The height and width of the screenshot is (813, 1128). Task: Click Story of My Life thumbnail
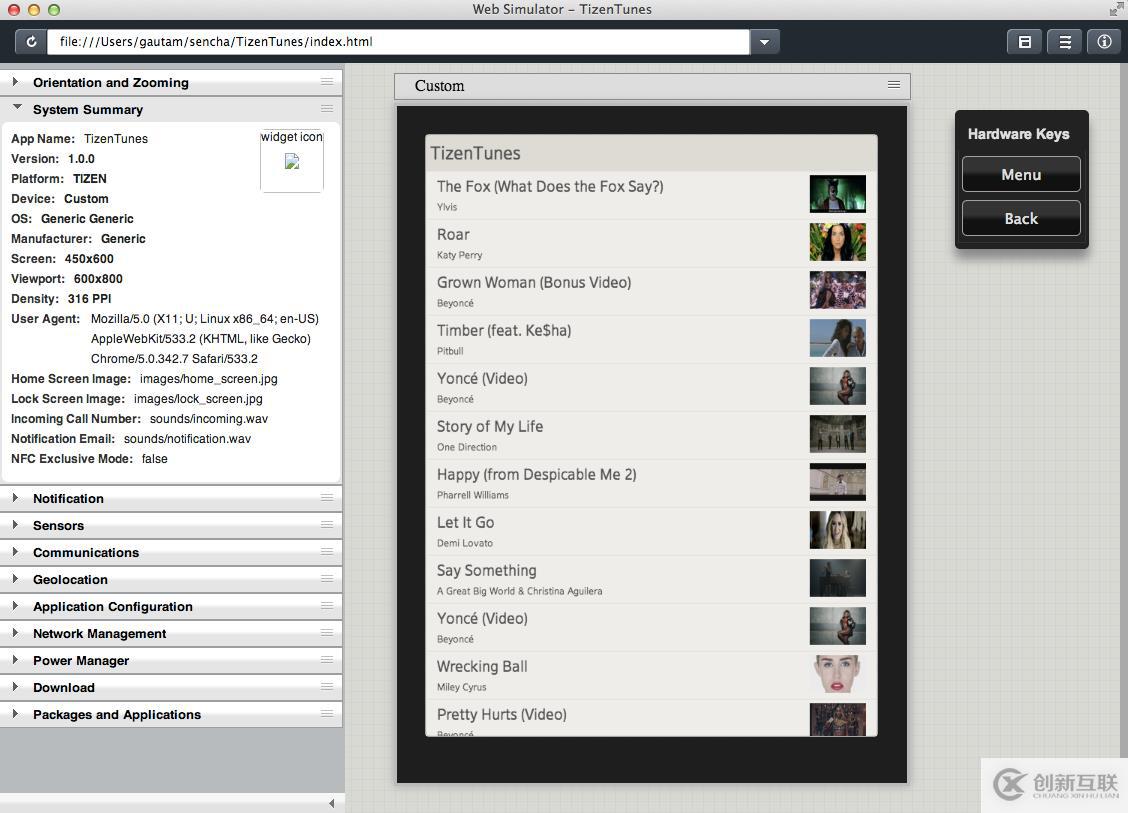click(x=837, y=434)
